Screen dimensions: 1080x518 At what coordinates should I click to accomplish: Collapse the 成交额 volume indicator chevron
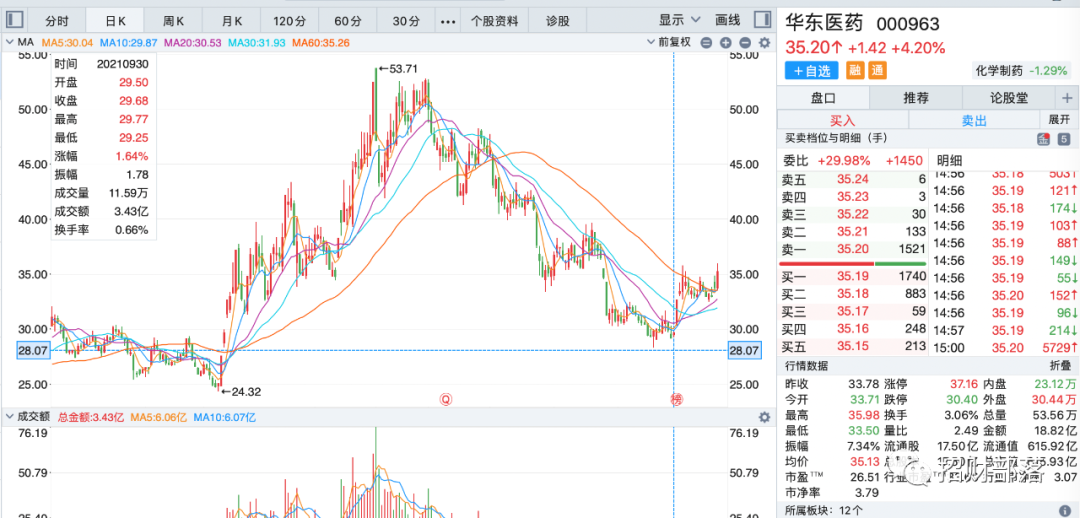[9, 417]
